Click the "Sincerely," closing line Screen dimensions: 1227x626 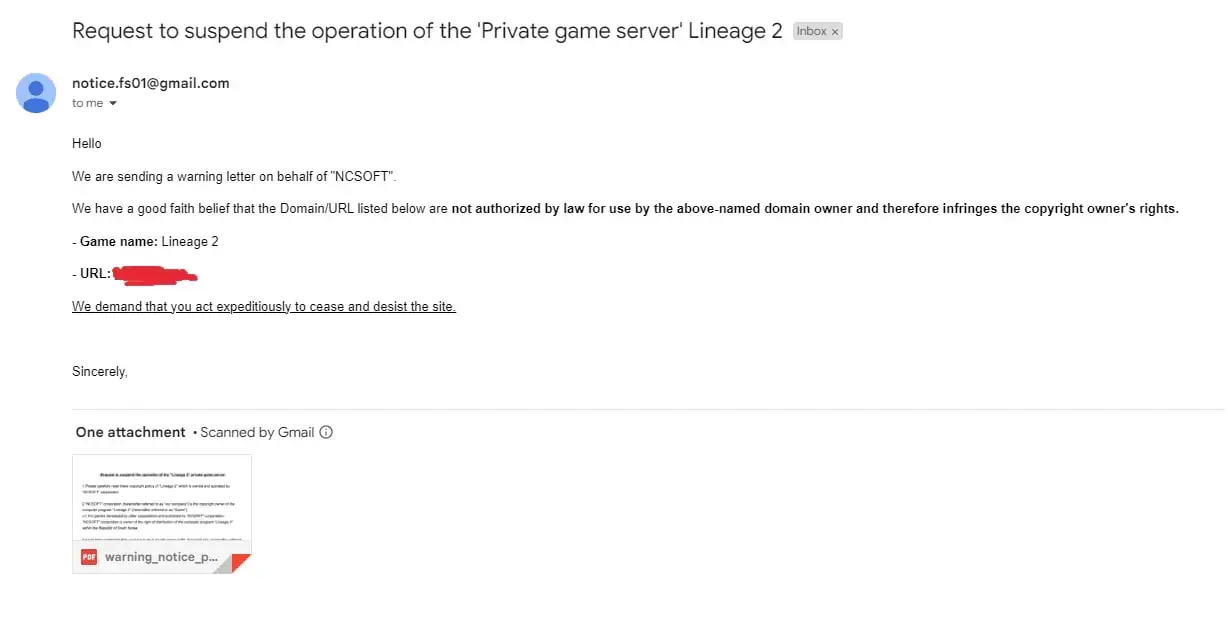(100, 372)
